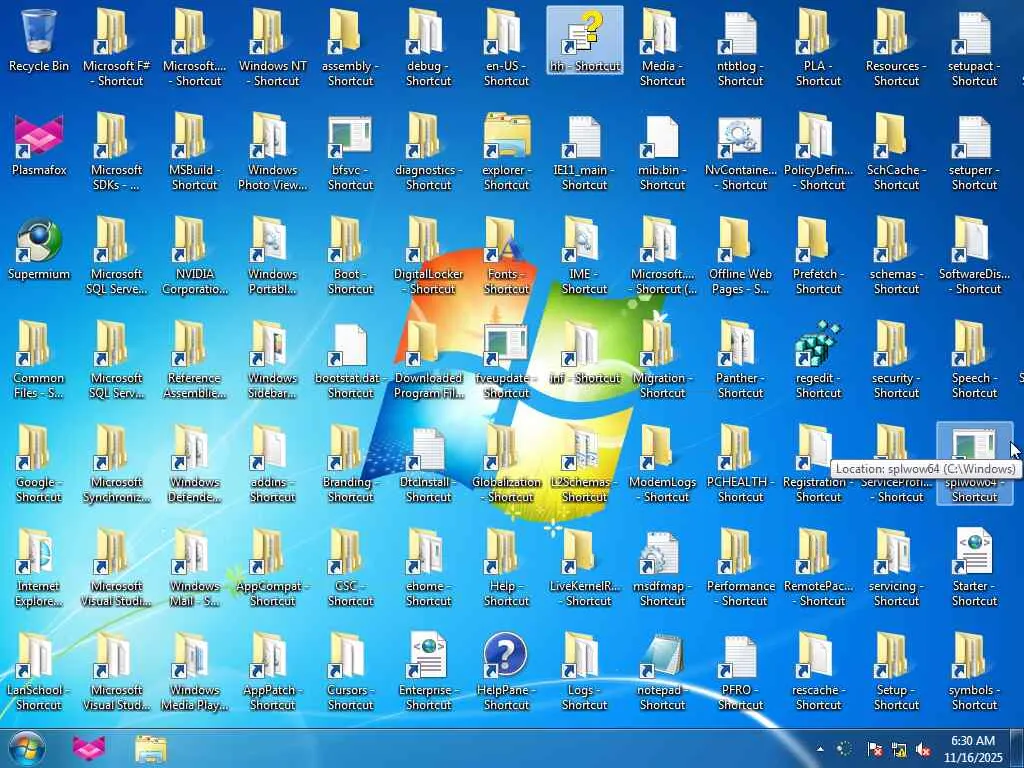Select the Reference Assemblies folder shortcut

click(195, 359)
